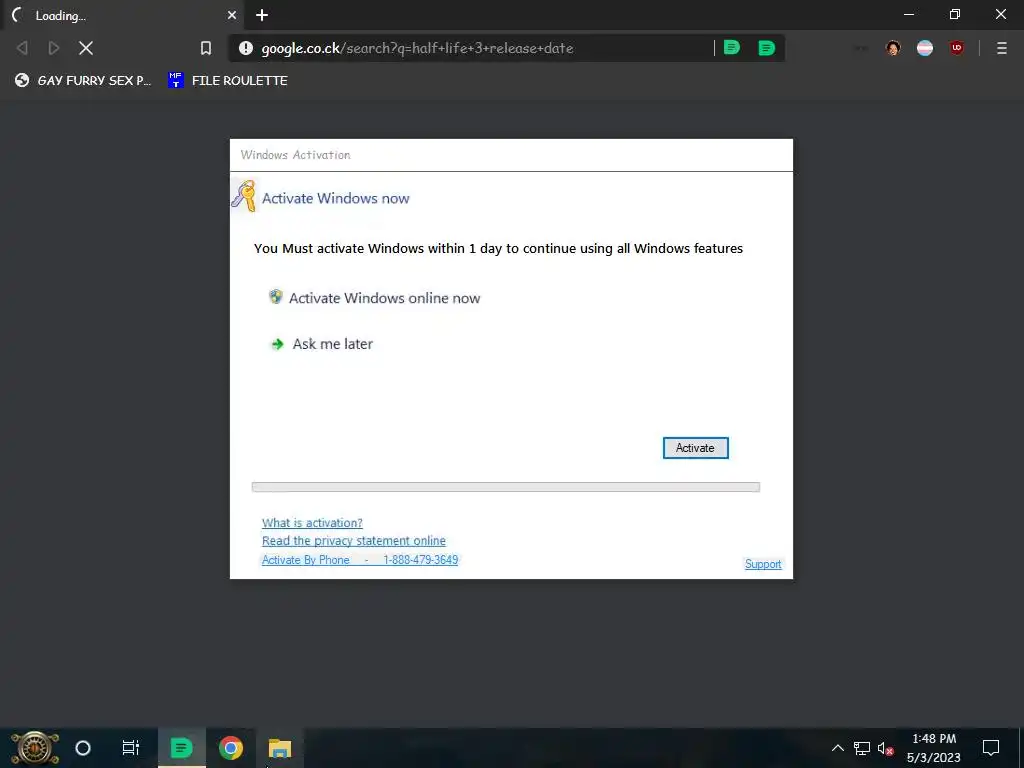1024x768 pixels.
Task: Open the Support link
Action: pyautogui.click(x=763, y=564)
